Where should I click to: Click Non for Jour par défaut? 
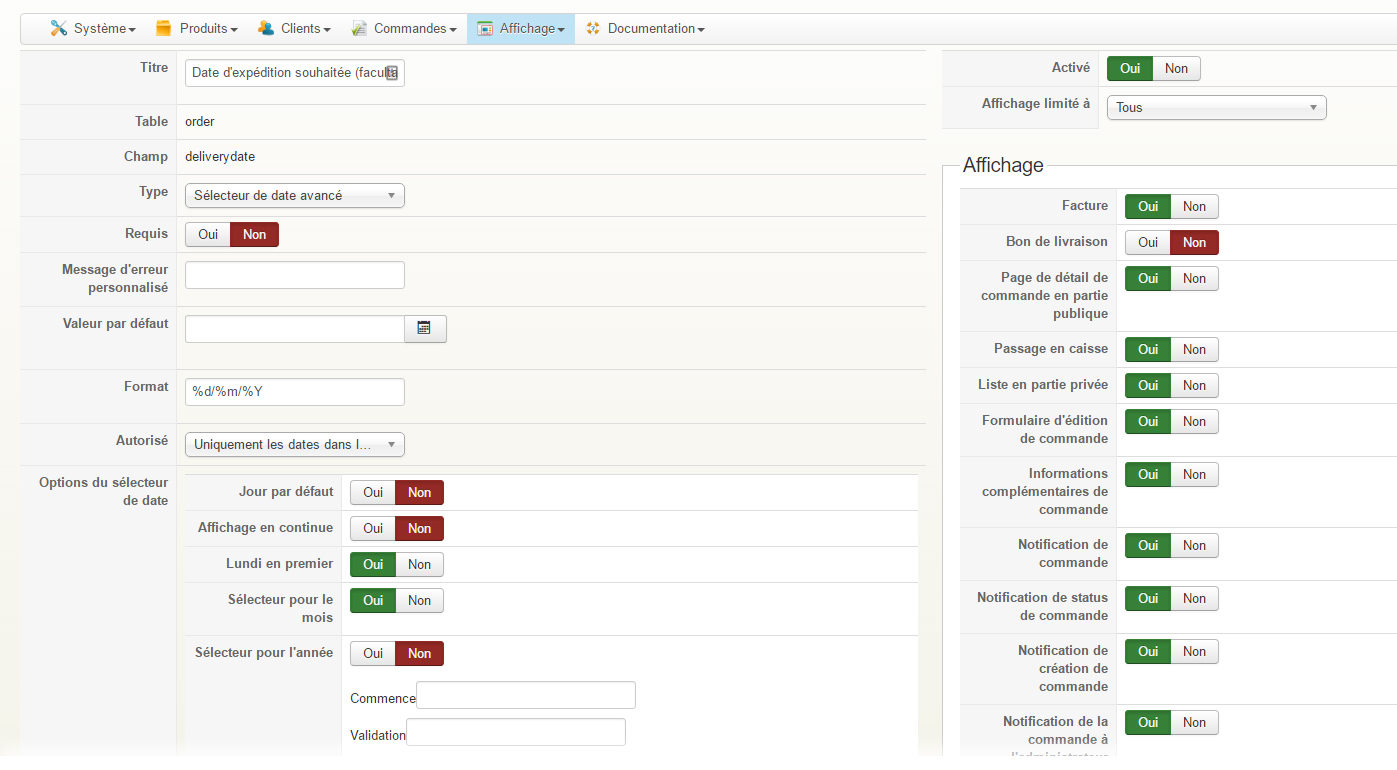click(x=420, y=492)
